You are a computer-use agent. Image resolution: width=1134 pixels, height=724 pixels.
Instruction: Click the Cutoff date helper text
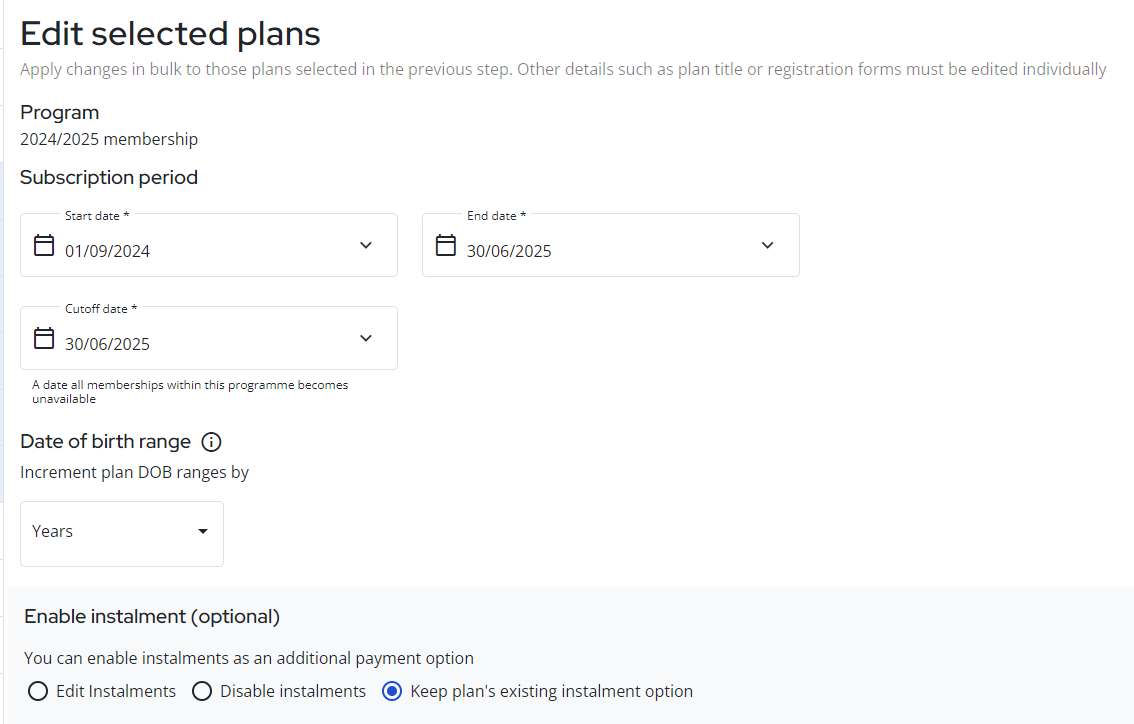point(190,391)
